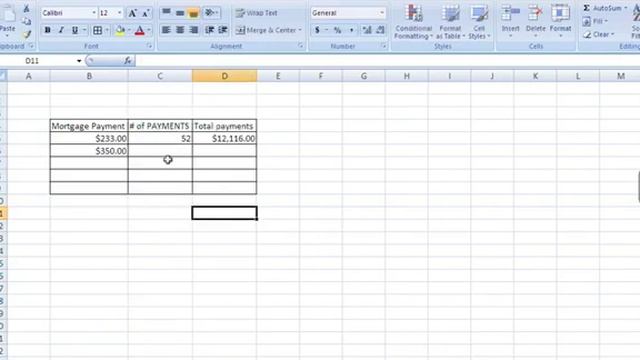
Task: Click the Insert Function fx button
Action: [x=128, y=61]
